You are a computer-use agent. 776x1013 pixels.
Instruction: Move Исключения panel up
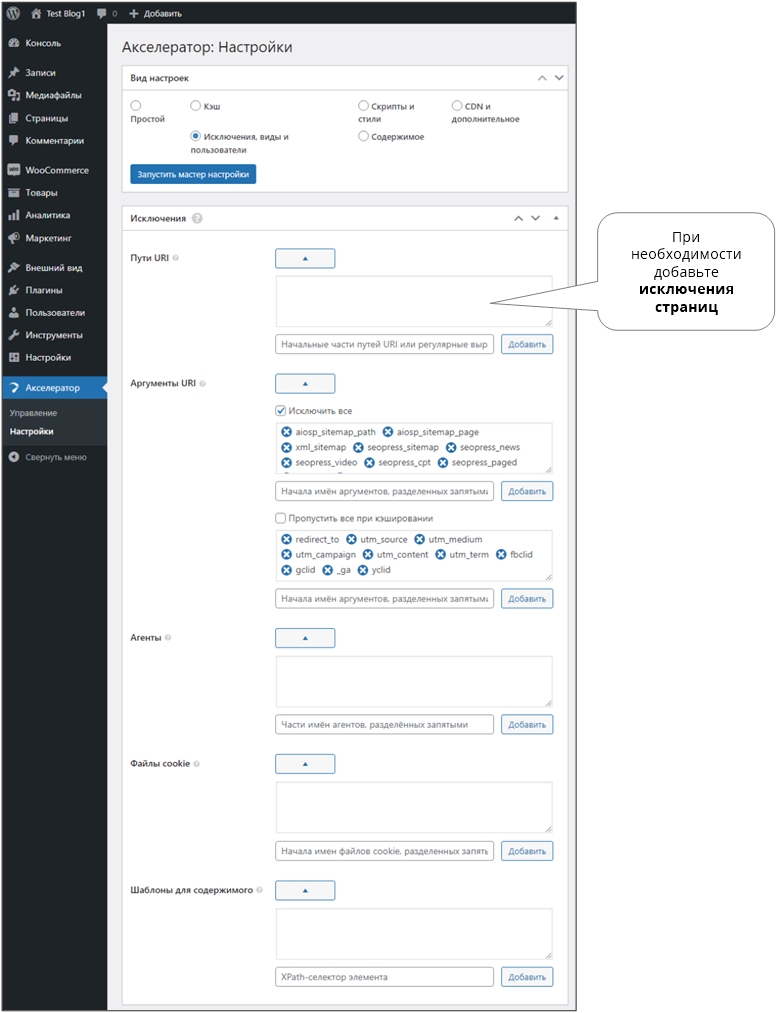[518, 218]
